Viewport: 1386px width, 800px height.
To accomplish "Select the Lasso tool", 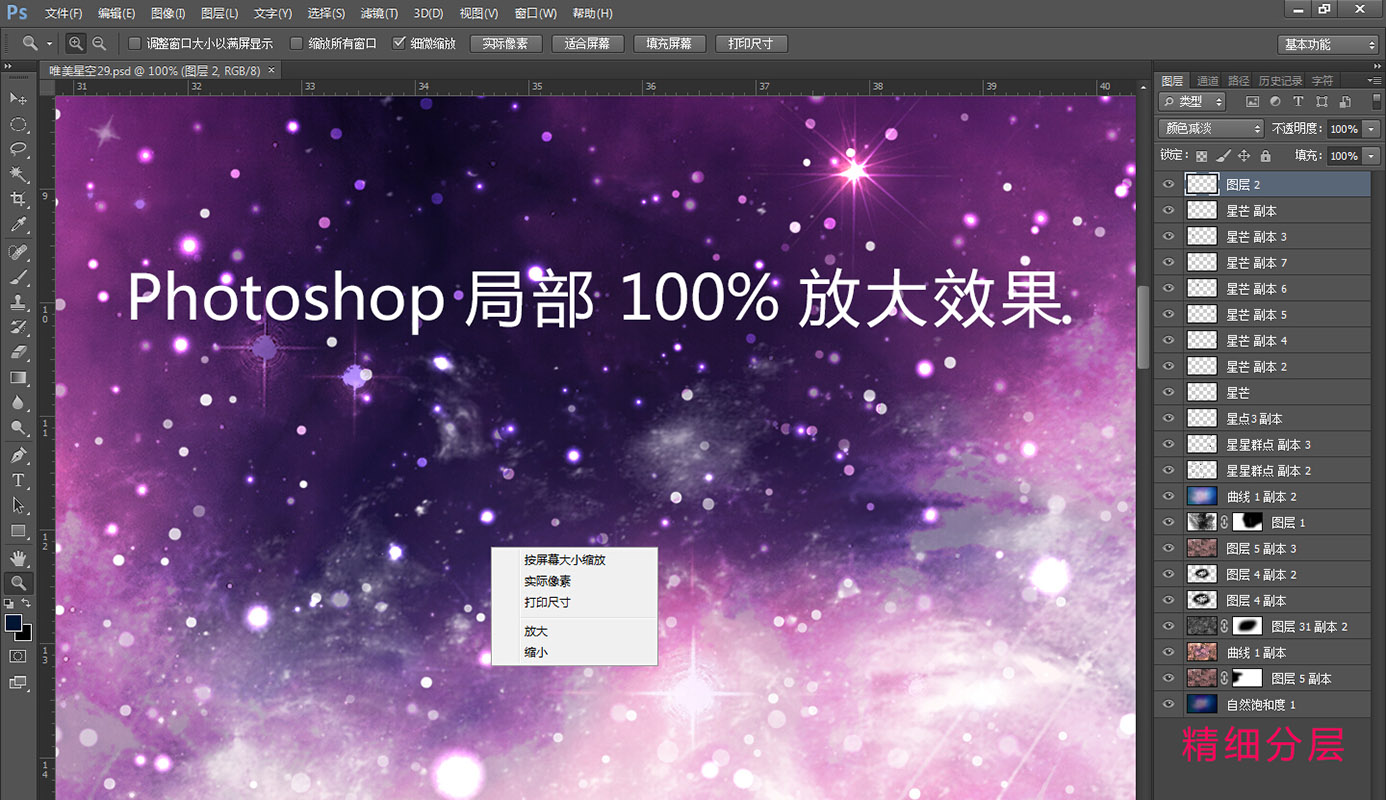I will click(x=18, y=149).
